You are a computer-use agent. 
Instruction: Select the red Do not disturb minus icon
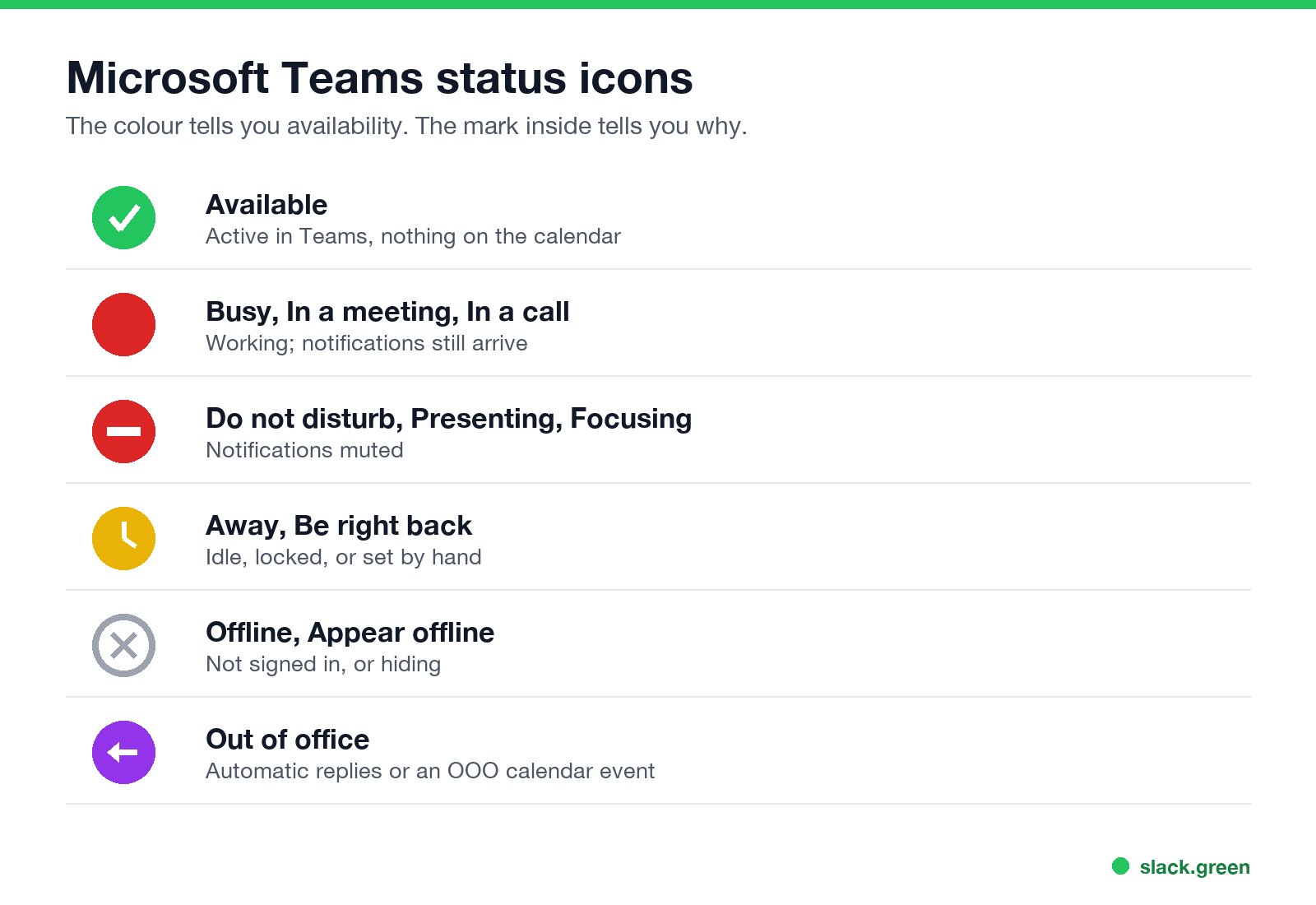[123, 432]
